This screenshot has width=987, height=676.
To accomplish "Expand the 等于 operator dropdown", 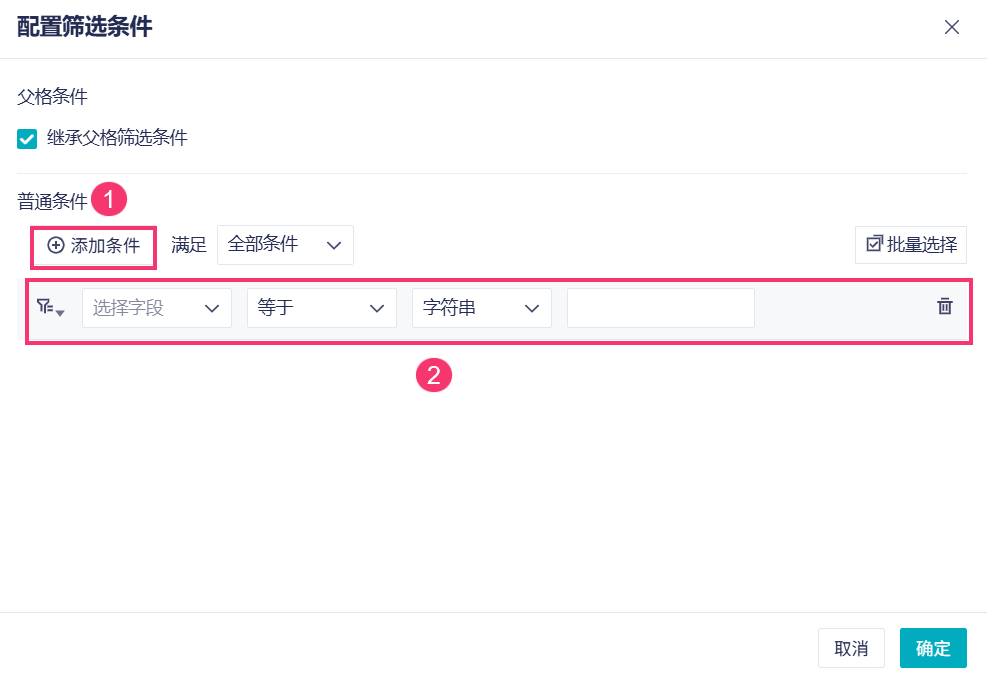I will (321, 308).
